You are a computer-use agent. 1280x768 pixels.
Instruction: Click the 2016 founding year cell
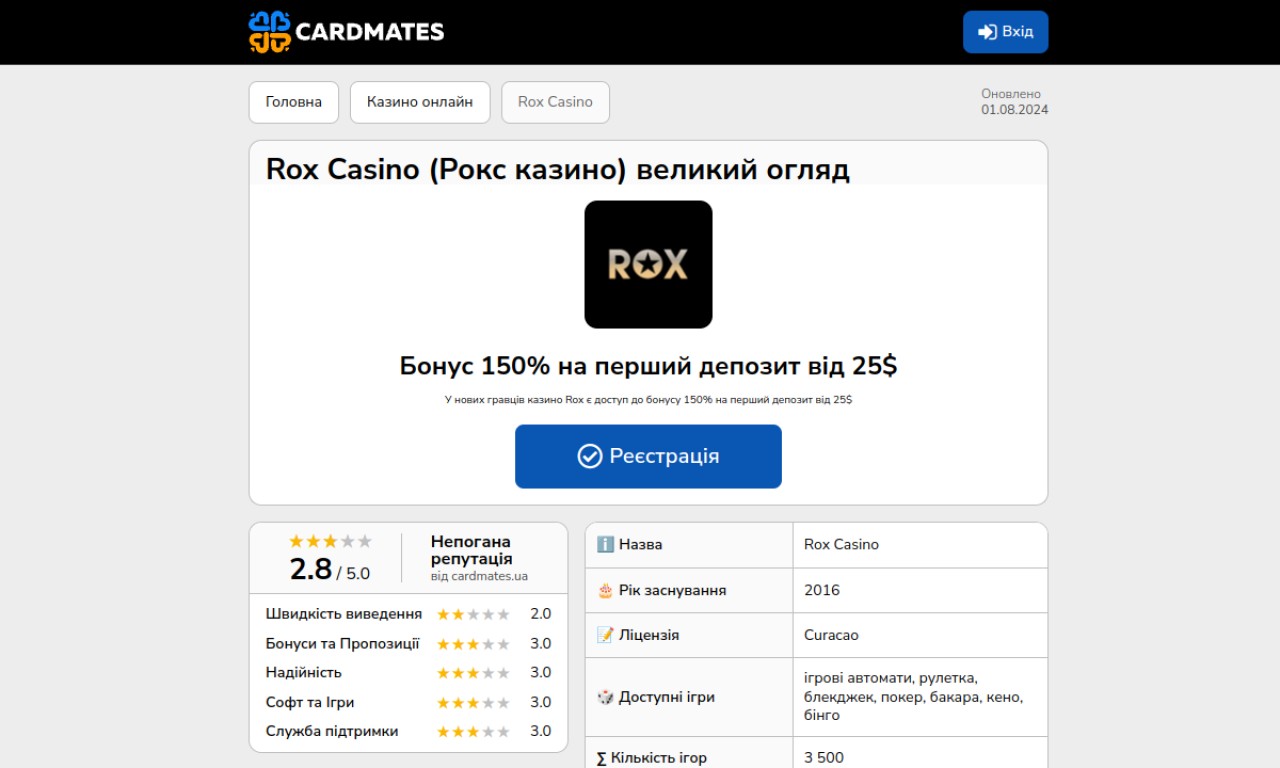[x=920, y=590]
